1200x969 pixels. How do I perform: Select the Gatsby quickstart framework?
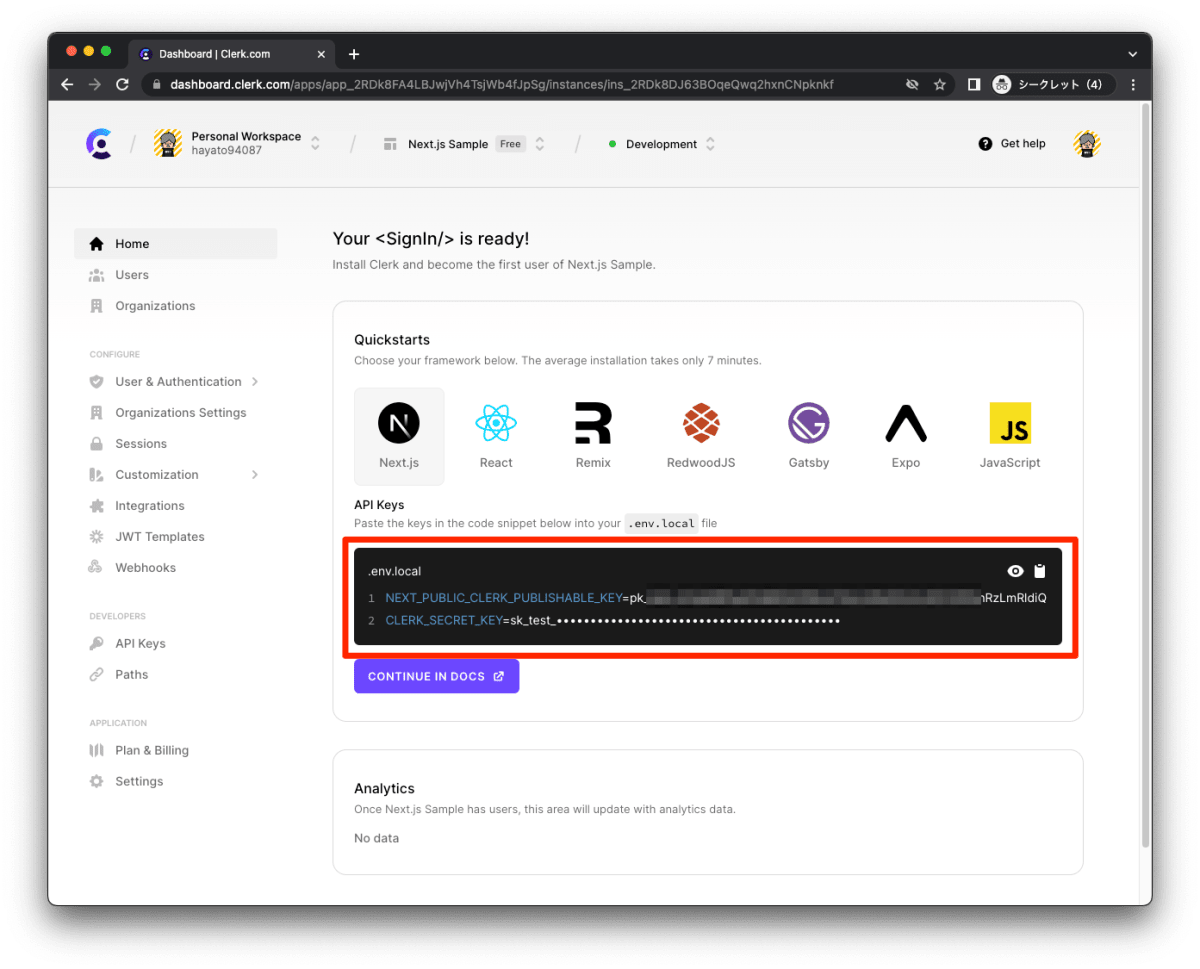(x=808, y=436)
